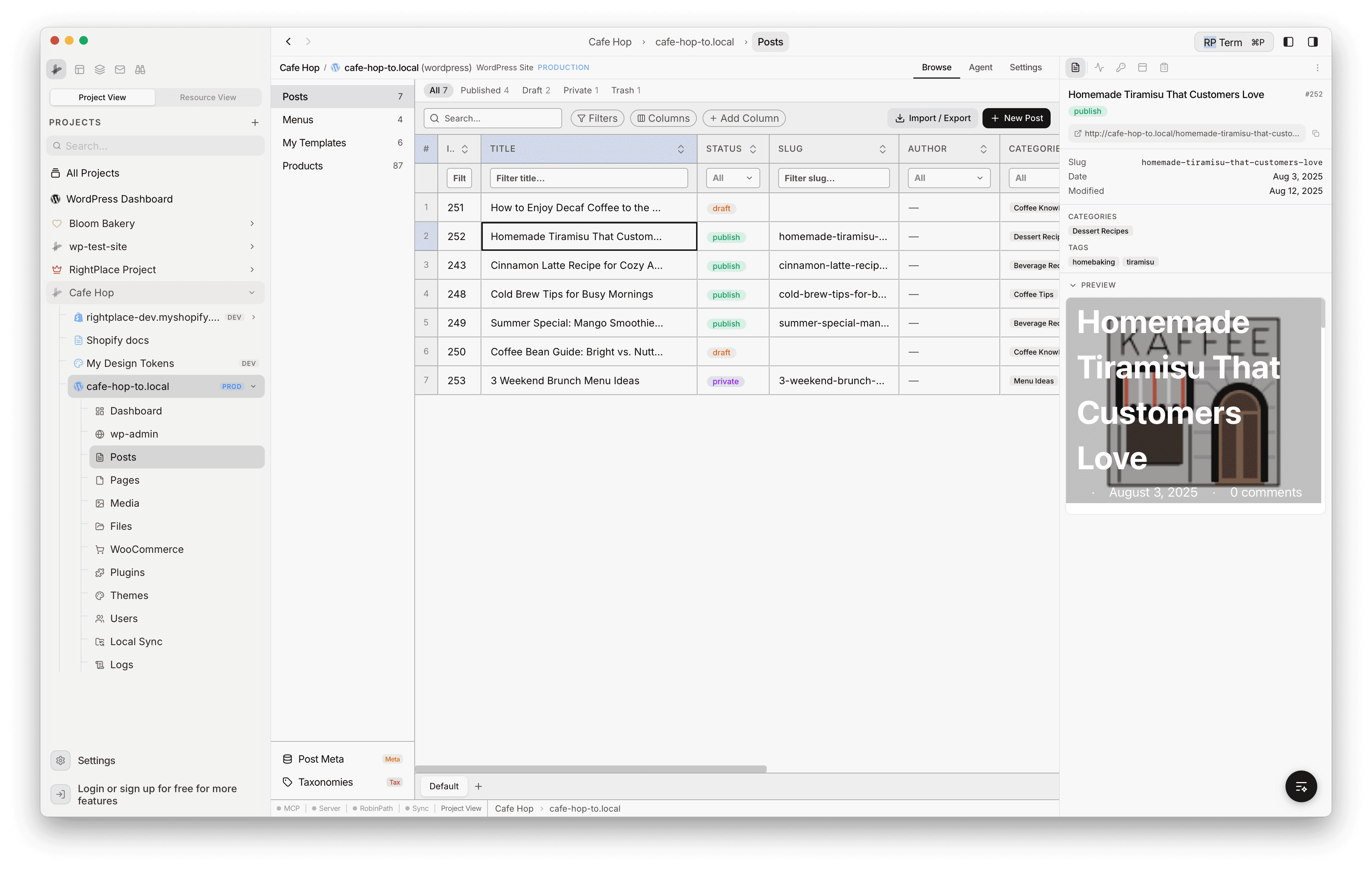Copy the post URL using the copy icon
This screenshot has height=870, width=1372.
(x=1316, y=133)
